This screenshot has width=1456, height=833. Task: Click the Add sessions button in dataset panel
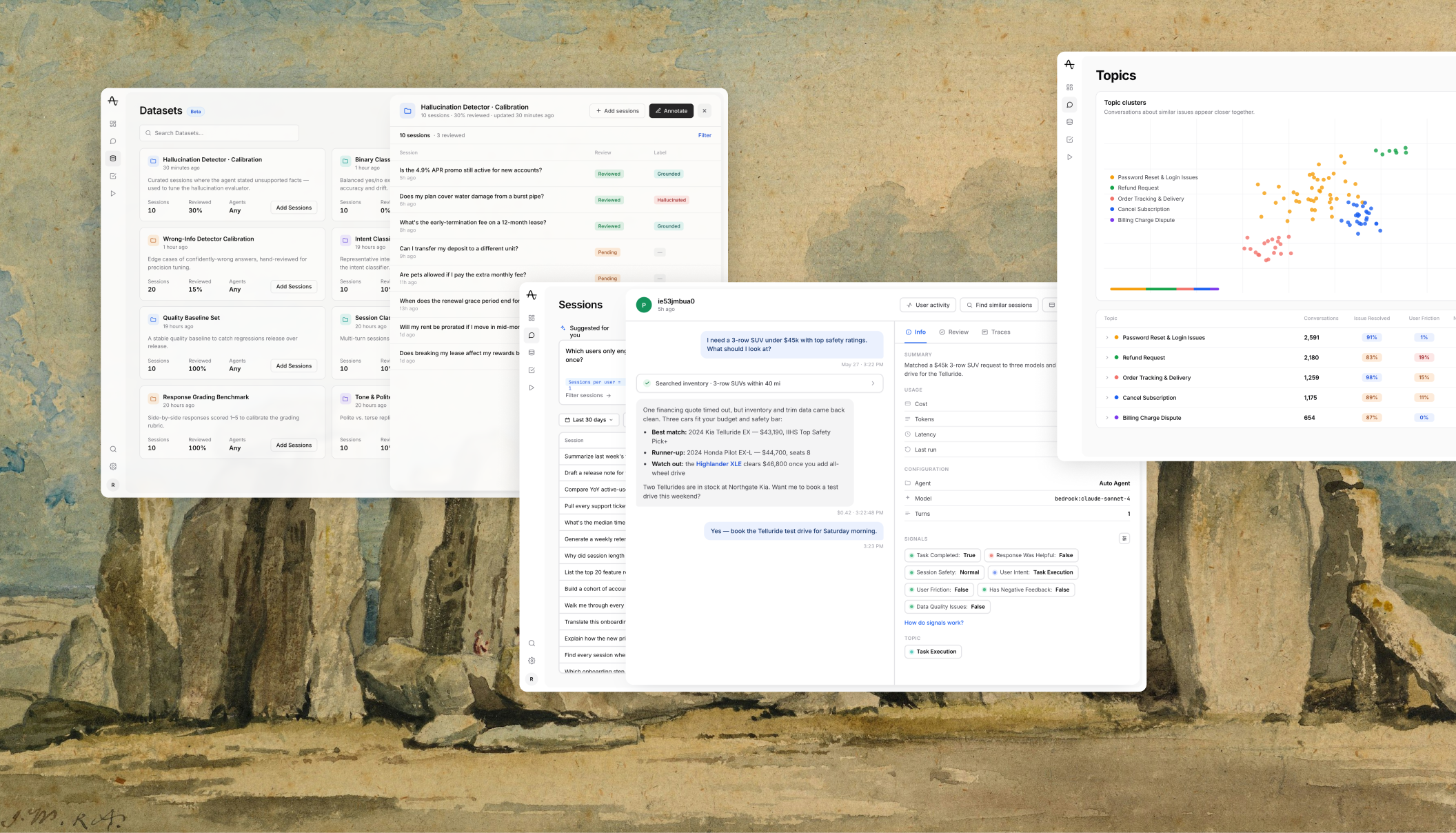618,111
